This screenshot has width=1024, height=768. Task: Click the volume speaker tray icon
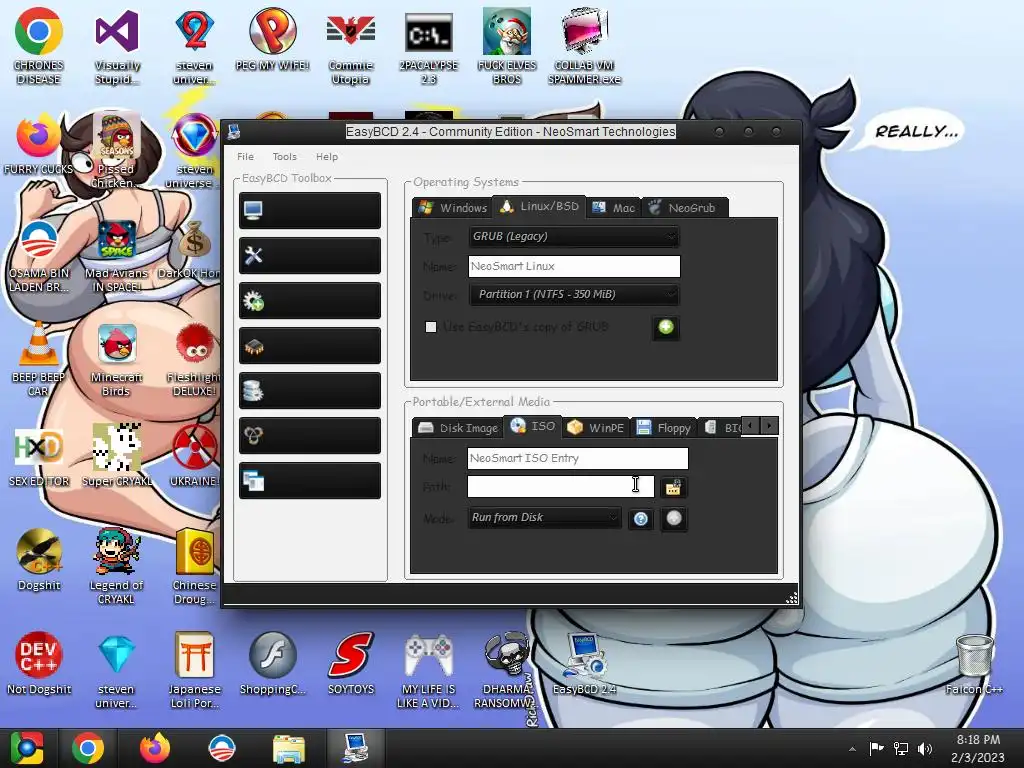pos(925,749)
